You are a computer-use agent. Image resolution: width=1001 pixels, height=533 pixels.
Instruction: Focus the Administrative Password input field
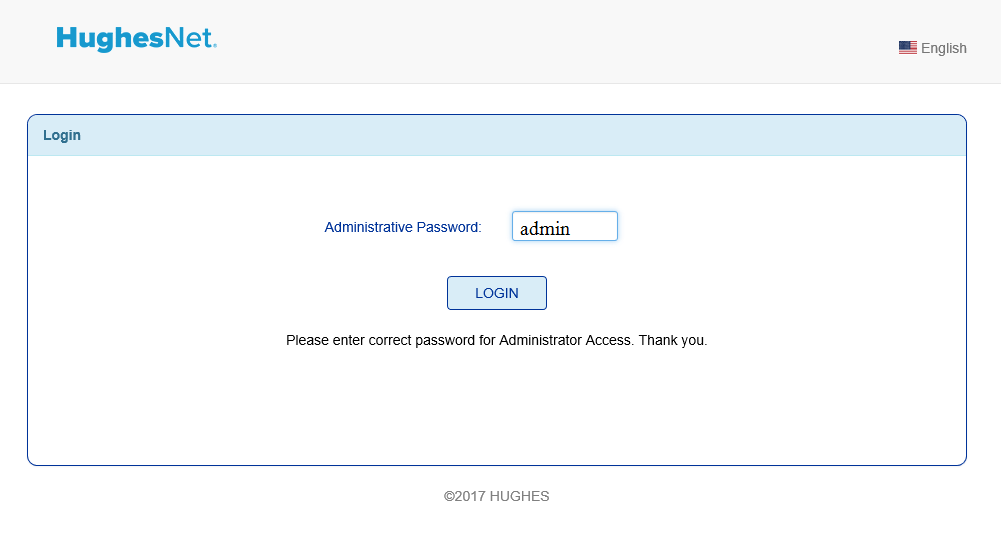pos(565,226)
